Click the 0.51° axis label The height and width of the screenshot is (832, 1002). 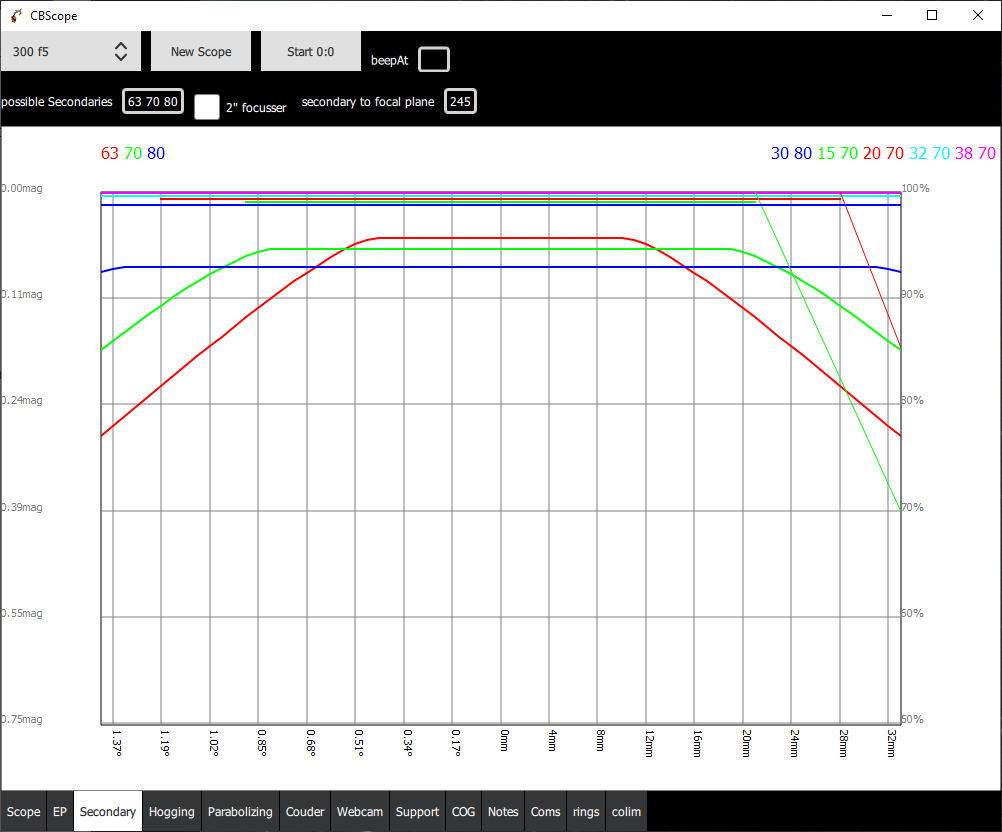(359, 743)
